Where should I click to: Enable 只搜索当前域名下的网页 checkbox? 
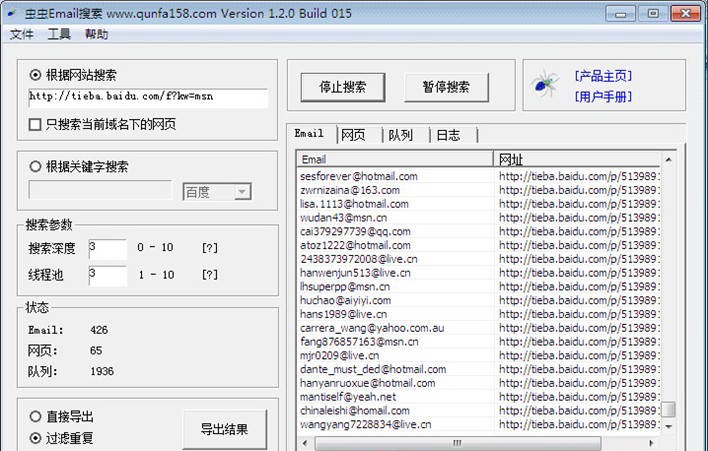pyautogui.click(x=37, y=125)
